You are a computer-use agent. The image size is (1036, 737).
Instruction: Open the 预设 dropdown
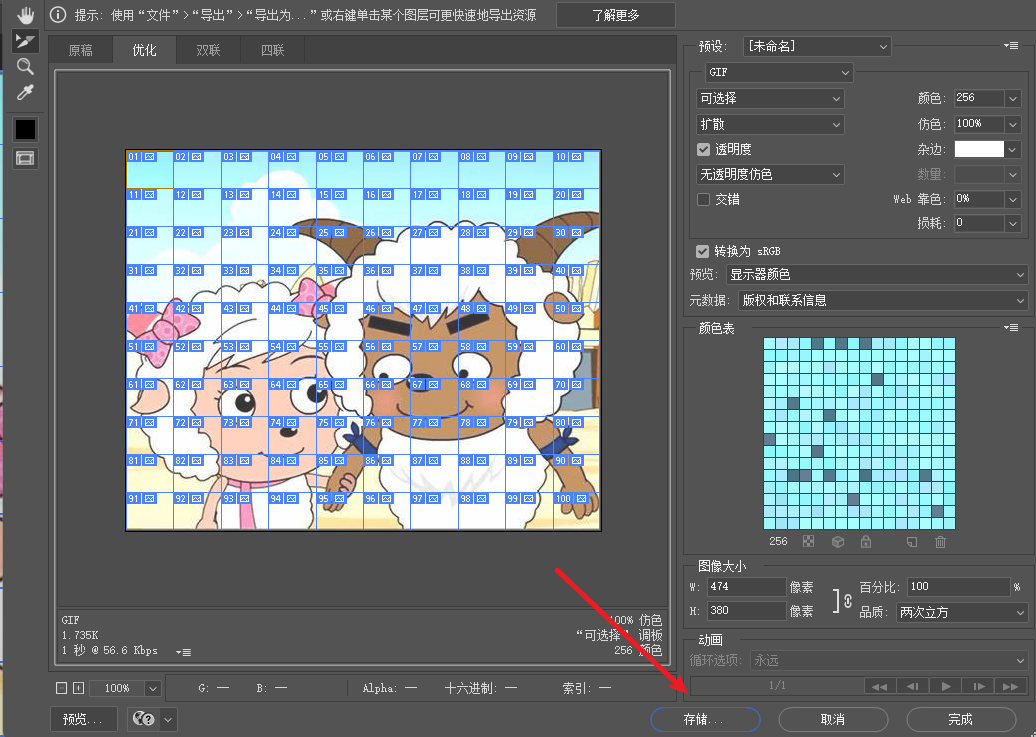coord(817,46)
